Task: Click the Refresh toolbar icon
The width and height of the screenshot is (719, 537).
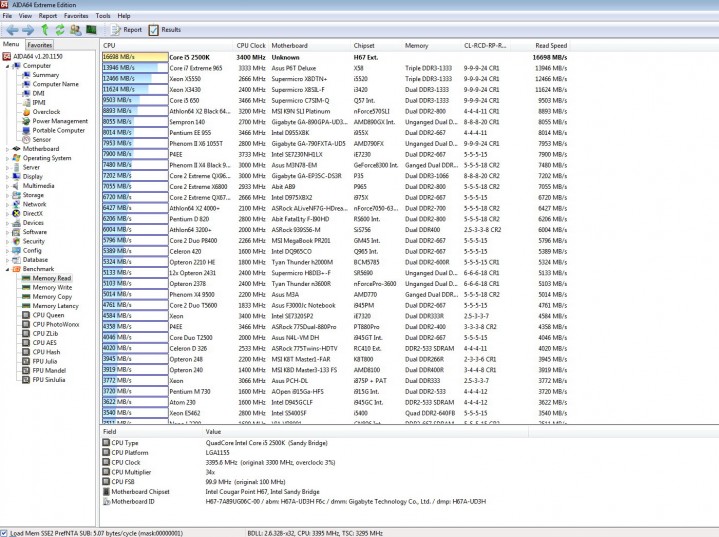Action: pyautogui.click(x=60, y=30)
